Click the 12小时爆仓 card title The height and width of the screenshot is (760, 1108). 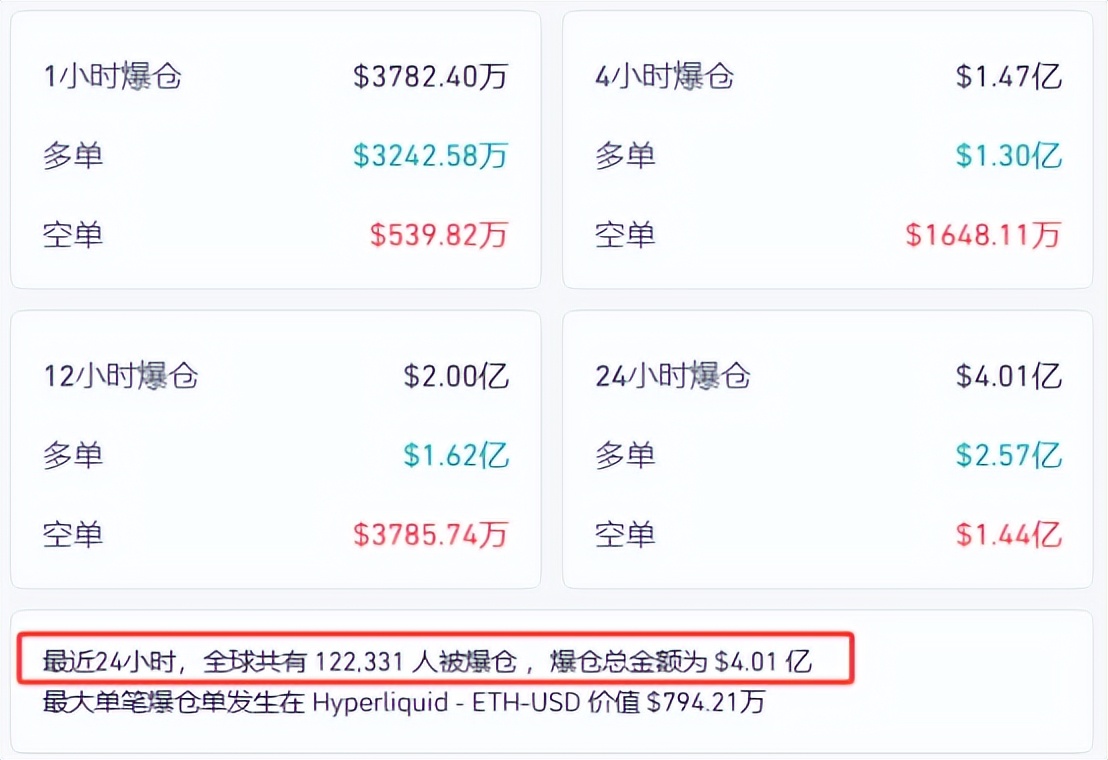(x=120, y=377)
